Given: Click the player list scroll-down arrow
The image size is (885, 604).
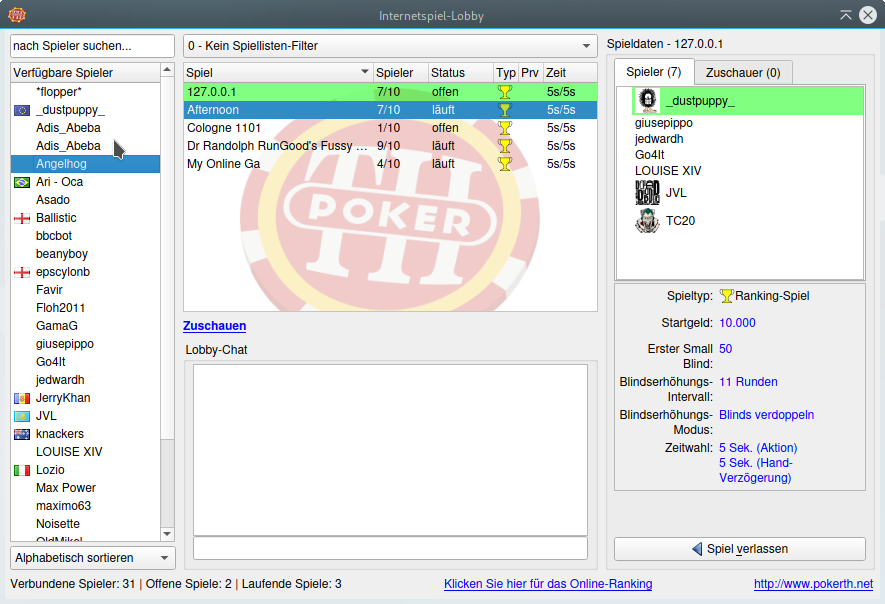Looking at the screenshot, I should [x=167, y=533].
